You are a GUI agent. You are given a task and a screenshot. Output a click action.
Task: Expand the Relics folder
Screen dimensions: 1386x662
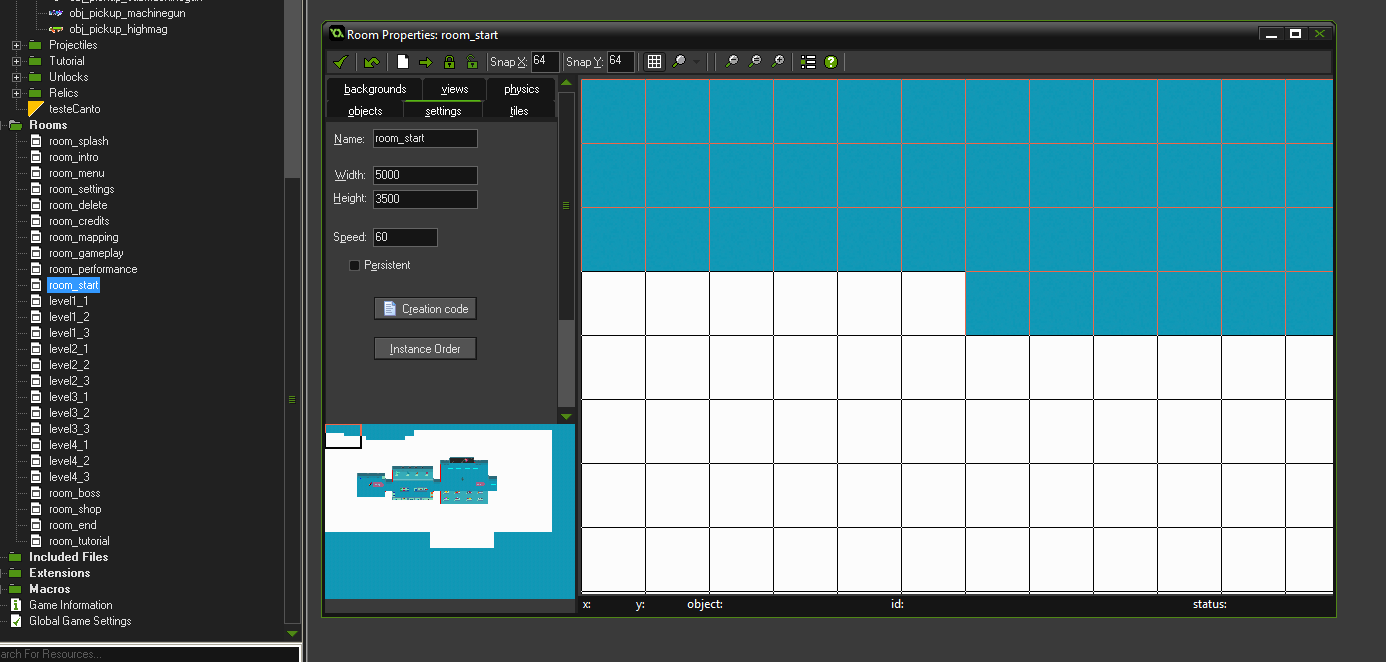tap(16, 93)
